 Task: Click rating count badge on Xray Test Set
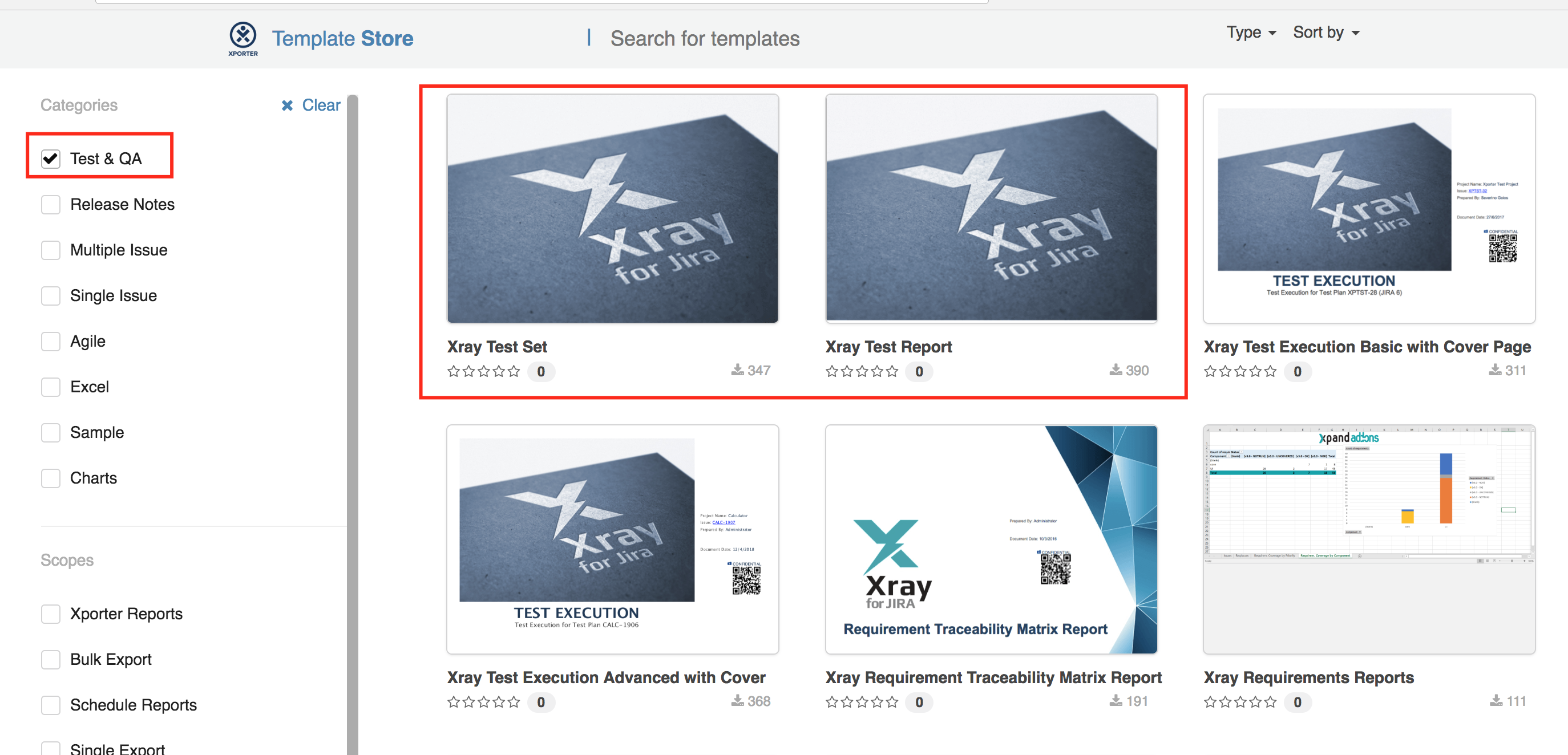tap(540, 371)
